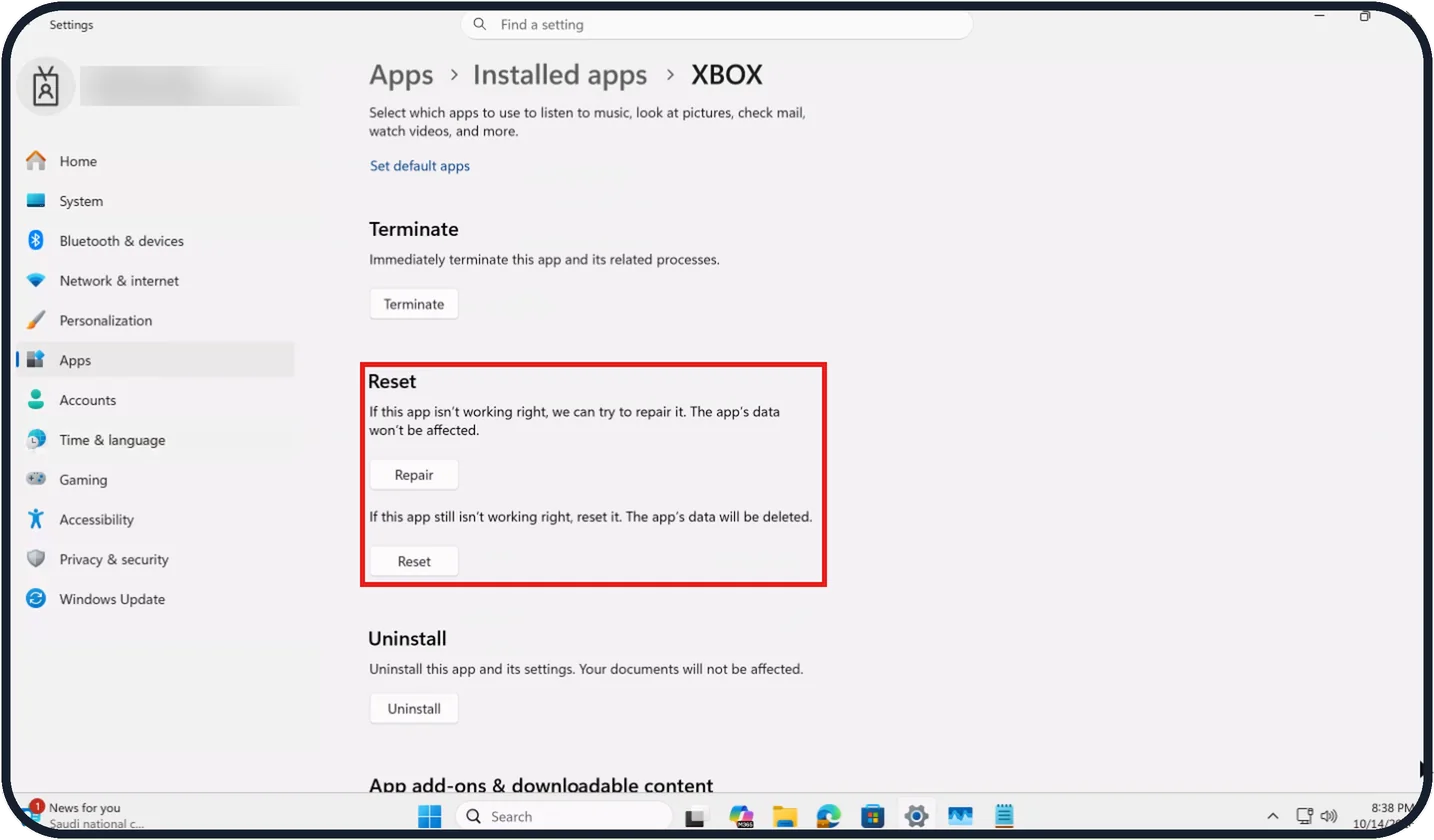The image size is (1434, 840).
Task: Click the Repair button
Action: pyautogui.click(x=414, y=475)
